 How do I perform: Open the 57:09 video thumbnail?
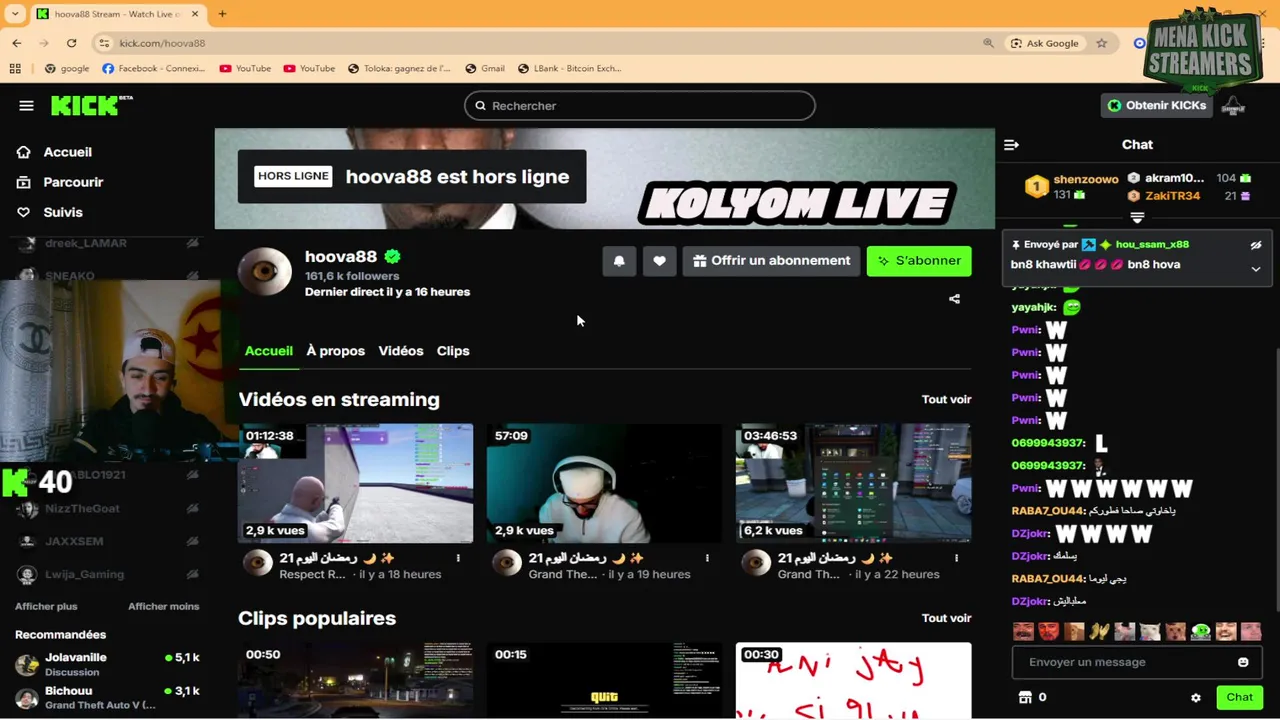click(604, 483)
